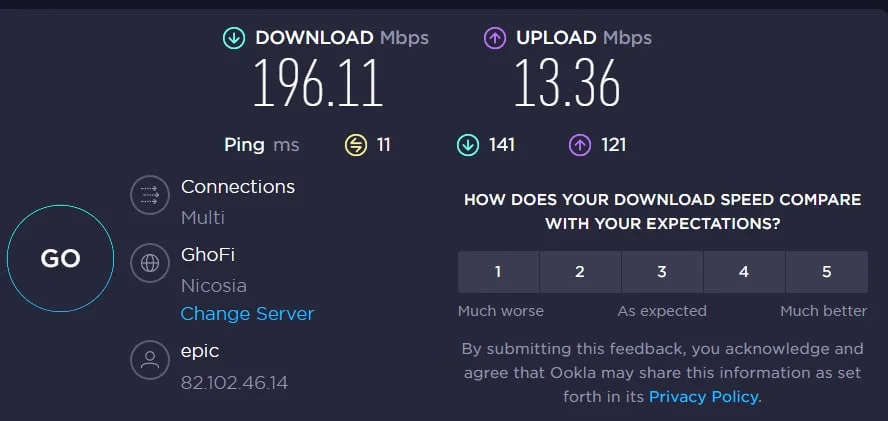This screenshot has height=421, width=888.
Task: Click the GhoFi server name
Action: click(x=208, y=255)
